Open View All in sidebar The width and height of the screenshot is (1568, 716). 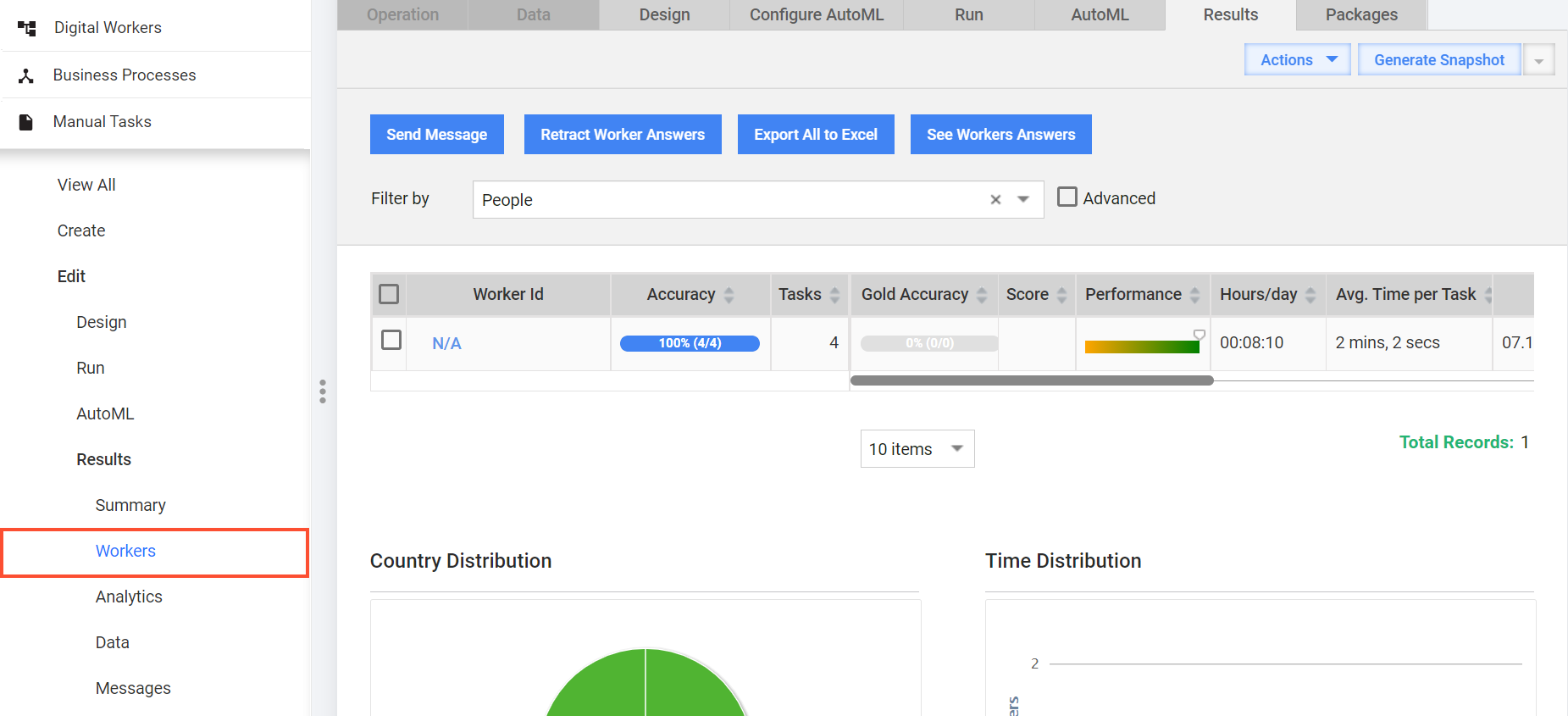(x=86, y=185)
